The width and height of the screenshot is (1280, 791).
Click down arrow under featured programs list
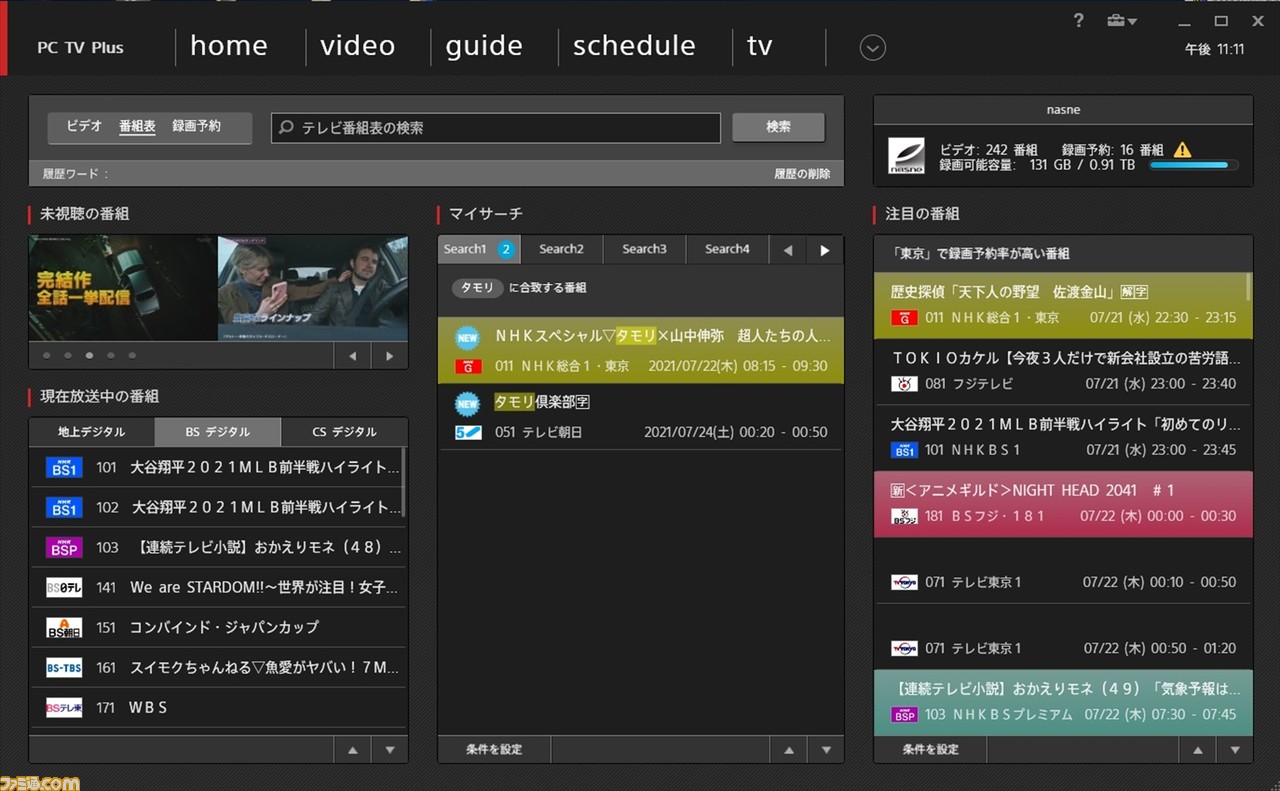click(1235, 749)
